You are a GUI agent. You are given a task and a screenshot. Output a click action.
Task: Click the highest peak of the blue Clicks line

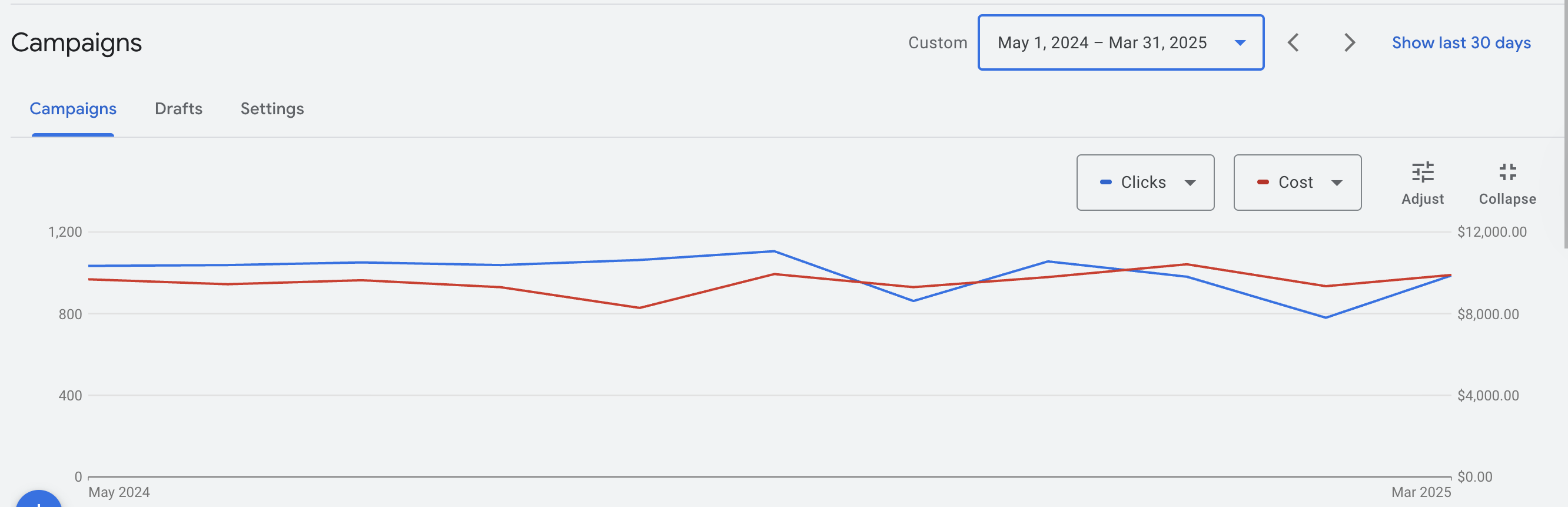[x=773, y=251]
